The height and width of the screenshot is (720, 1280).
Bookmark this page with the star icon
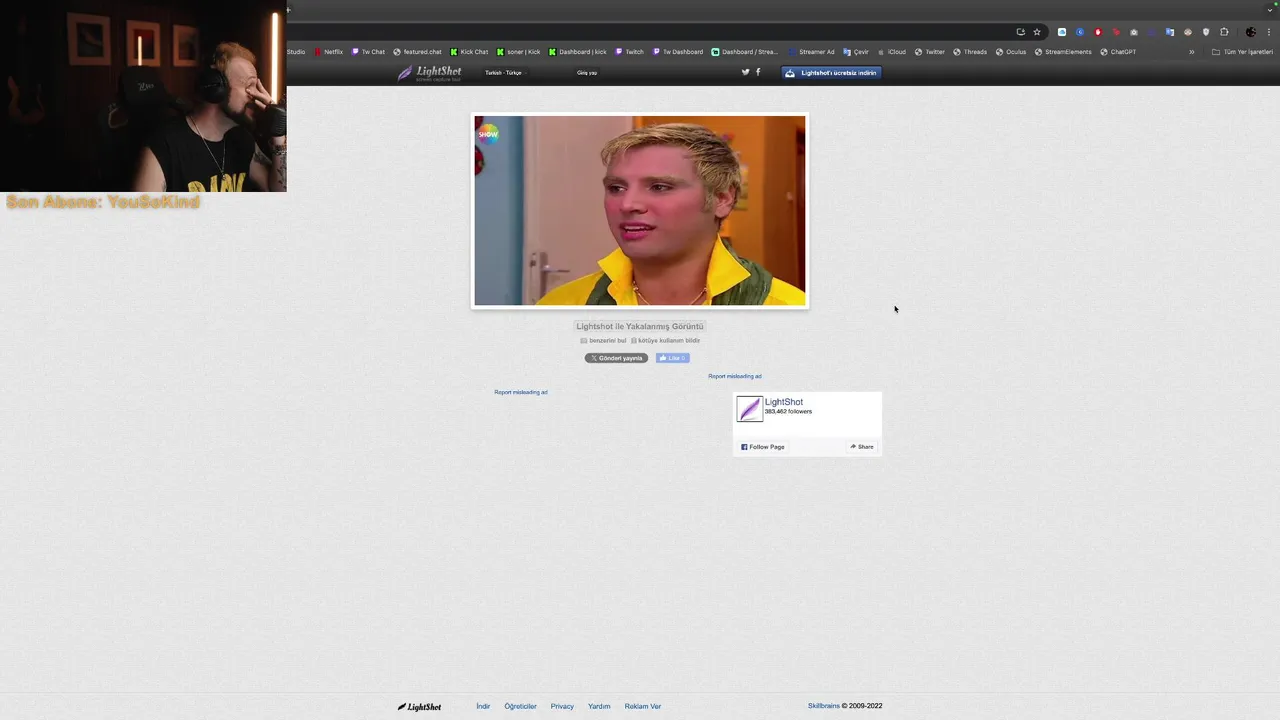(x=1037, y=32)
